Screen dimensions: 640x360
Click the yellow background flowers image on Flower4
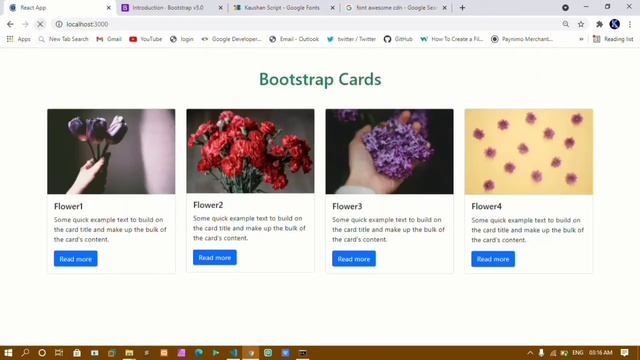point(529,151)
